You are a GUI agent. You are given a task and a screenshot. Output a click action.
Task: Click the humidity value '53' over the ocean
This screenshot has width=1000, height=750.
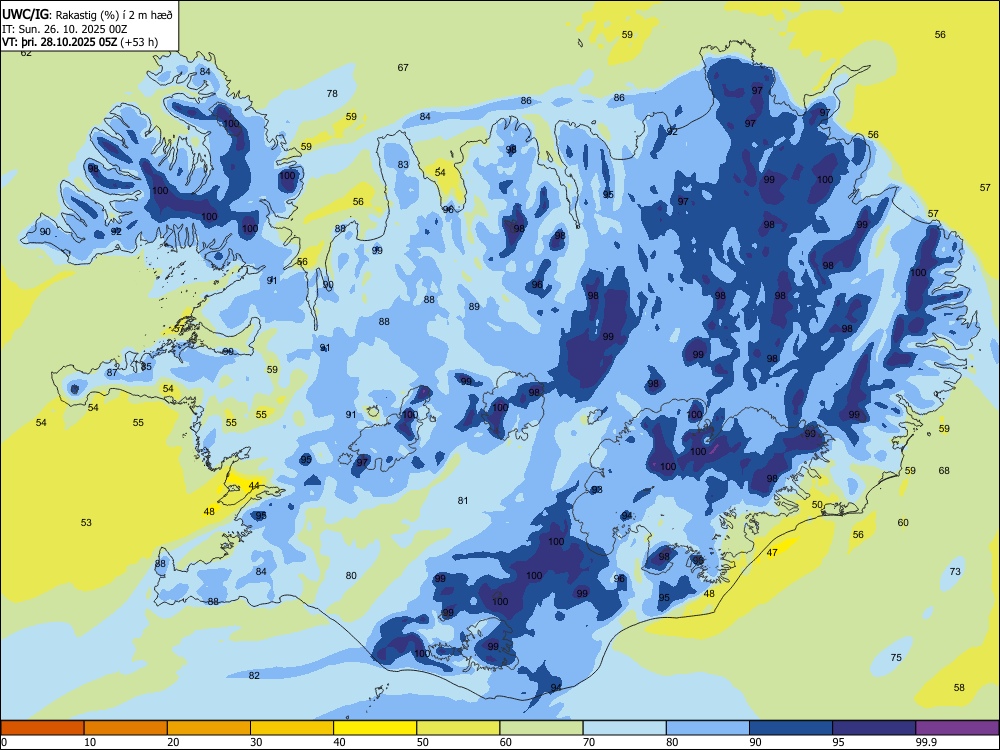tap(86, 522)
